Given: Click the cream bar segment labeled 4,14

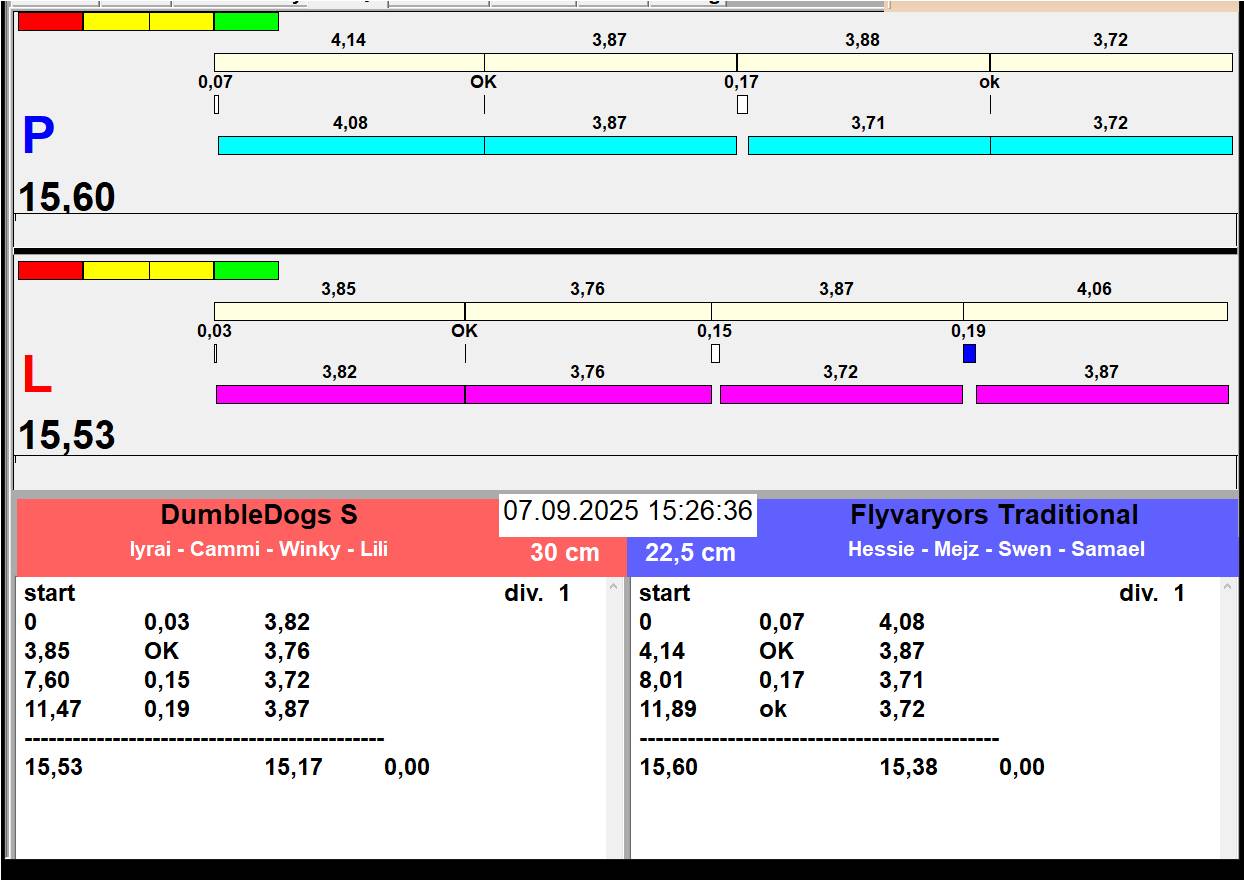Looking at the screenshot, I should (349, 62).
